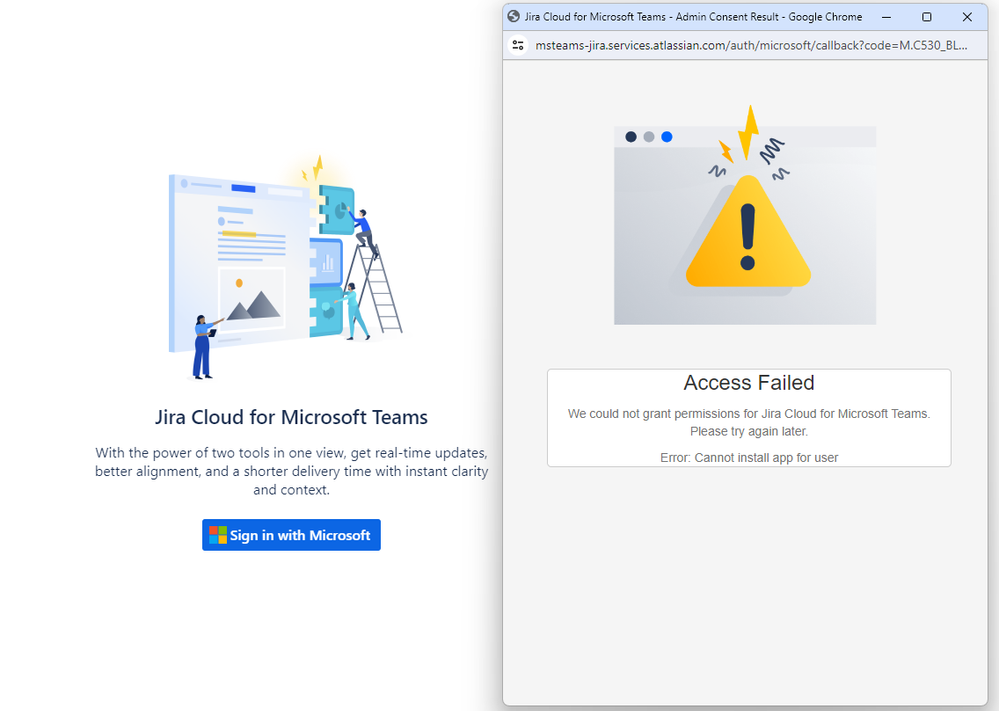Click the "Jira Cloud for Microsoft Teams" heading
Viewport: 999px width, 711px height.
[x=291, y=417]
